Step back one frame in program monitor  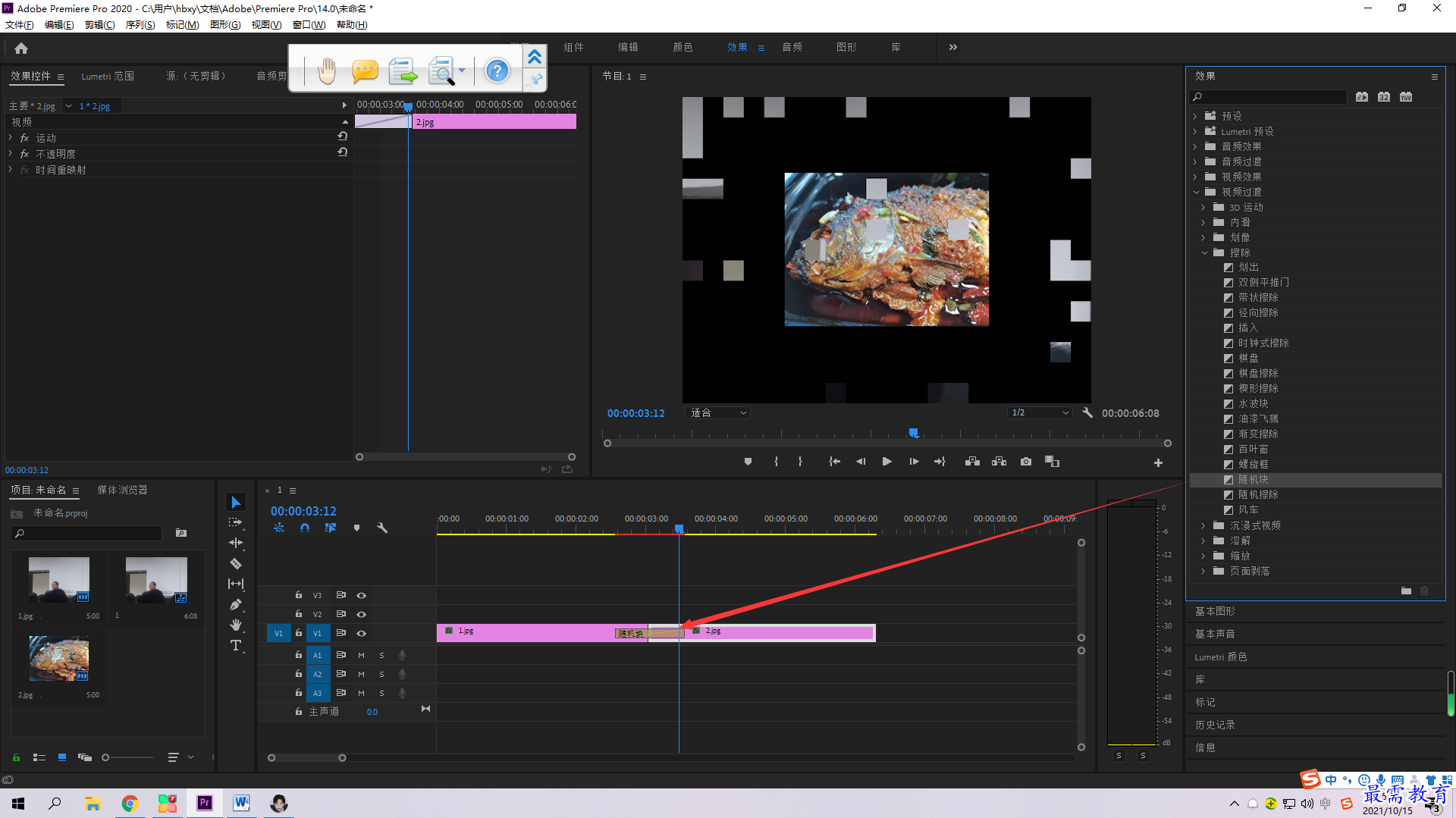point(861,462)
